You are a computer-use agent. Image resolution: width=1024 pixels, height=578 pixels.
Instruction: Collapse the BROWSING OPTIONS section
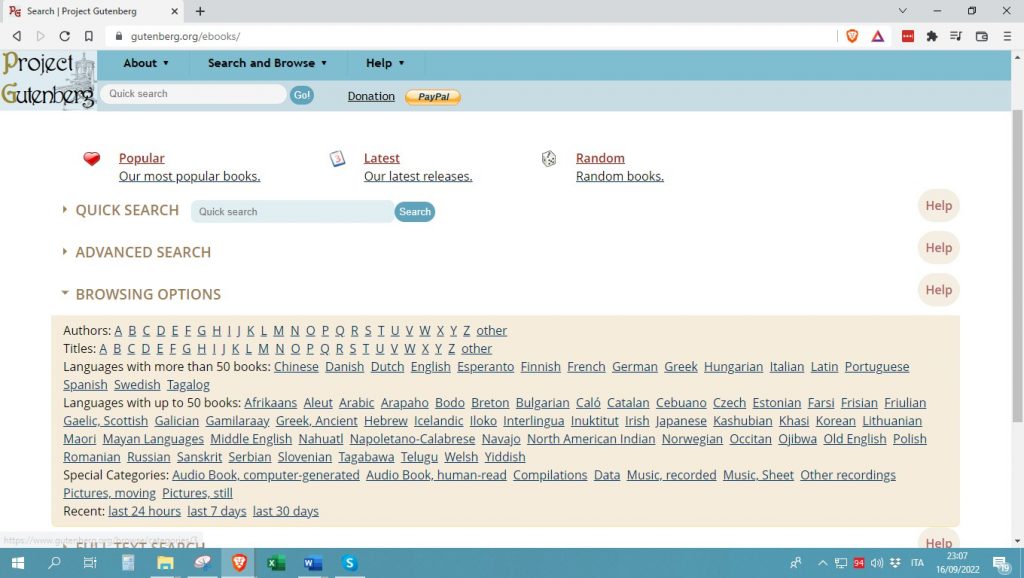[146, 294]
